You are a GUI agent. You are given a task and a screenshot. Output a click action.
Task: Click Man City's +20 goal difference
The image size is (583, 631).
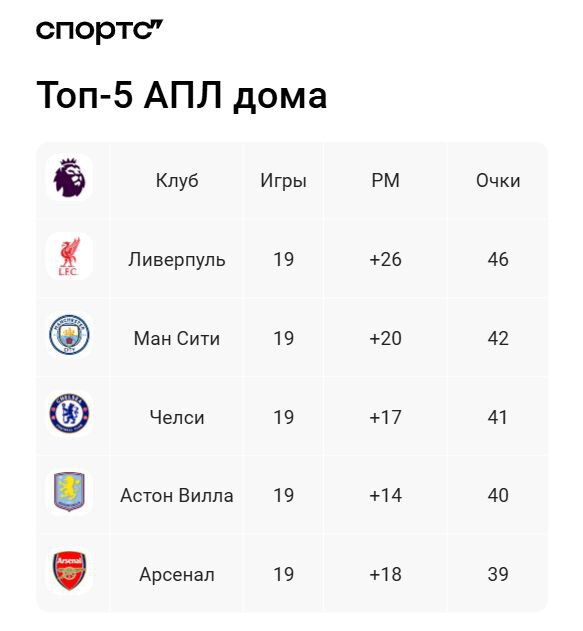385,338
